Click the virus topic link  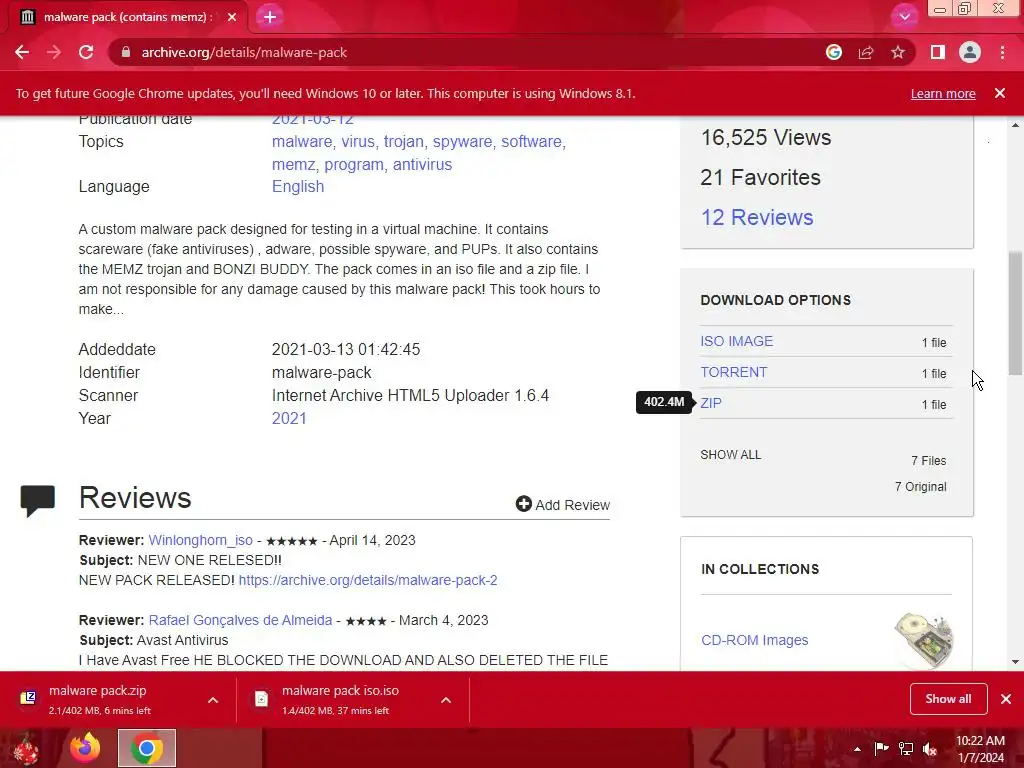358,142
